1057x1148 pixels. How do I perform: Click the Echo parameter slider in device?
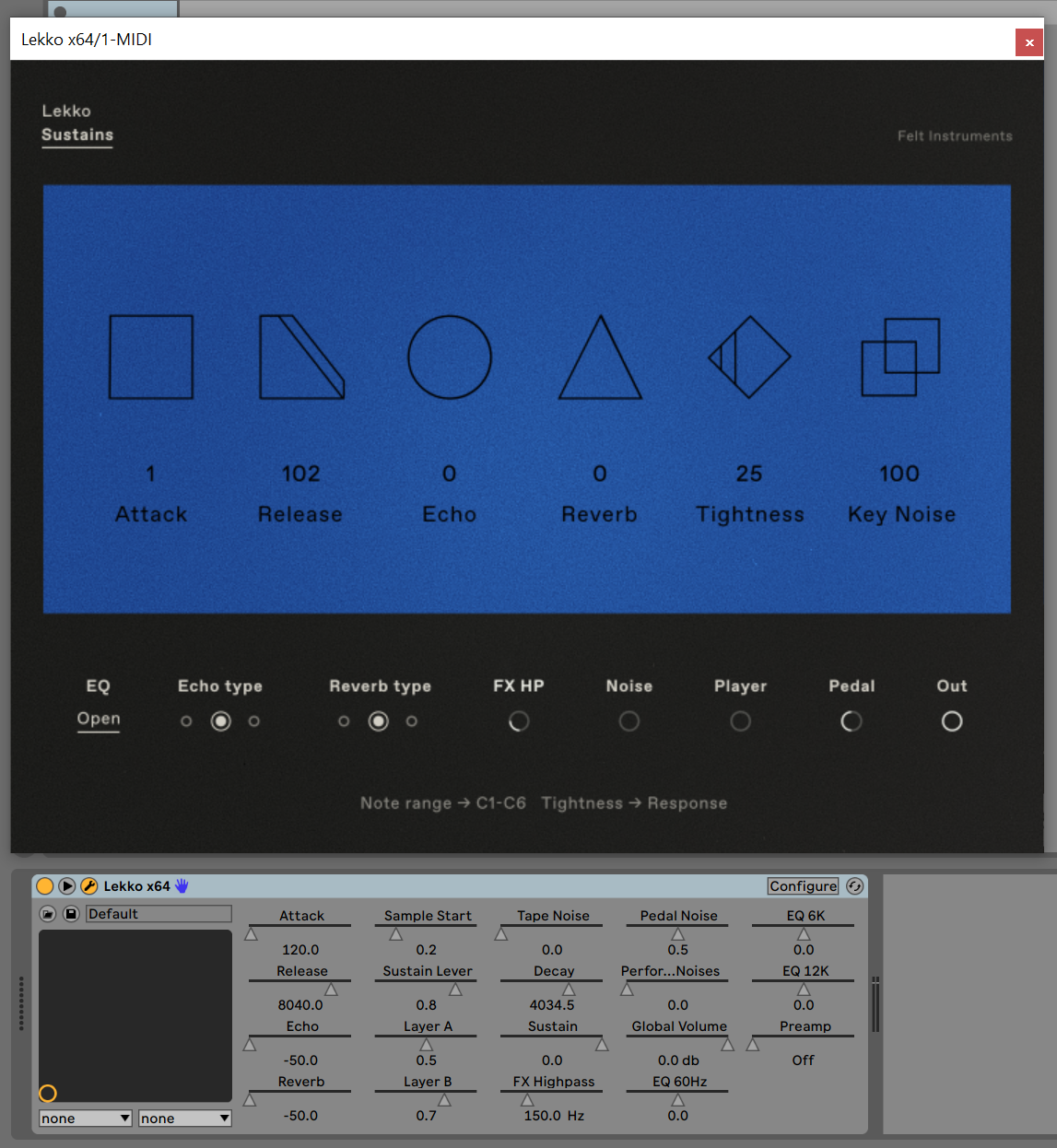pos(300,1043)
